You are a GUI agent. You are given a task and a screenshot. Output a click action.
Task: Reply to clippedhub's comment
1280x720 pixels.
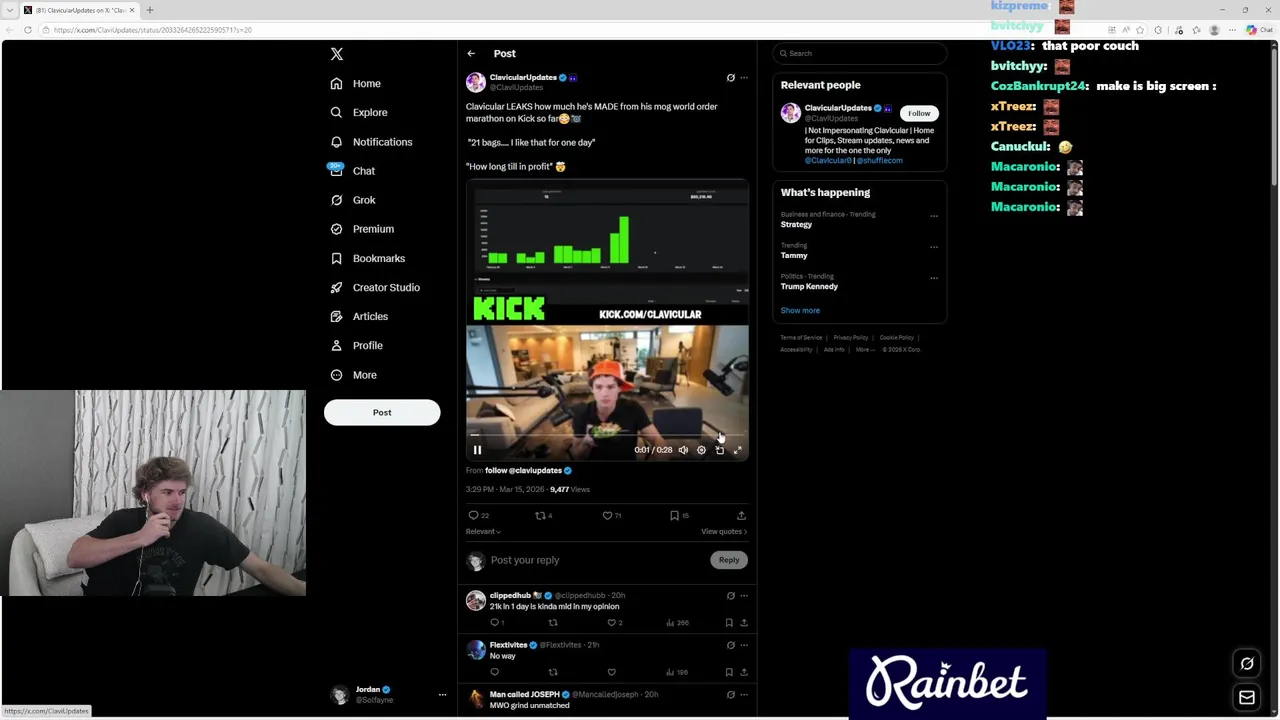pyautogui.click(x=496, y=623)
